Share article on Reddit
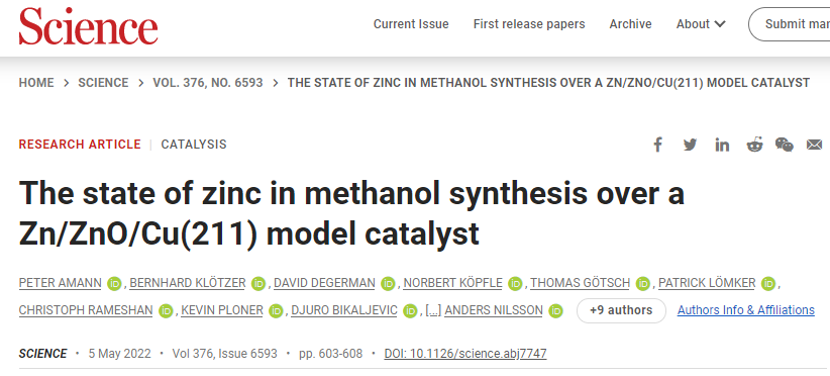Viewport: 830px width, 376px height. [x=754, y=145]
